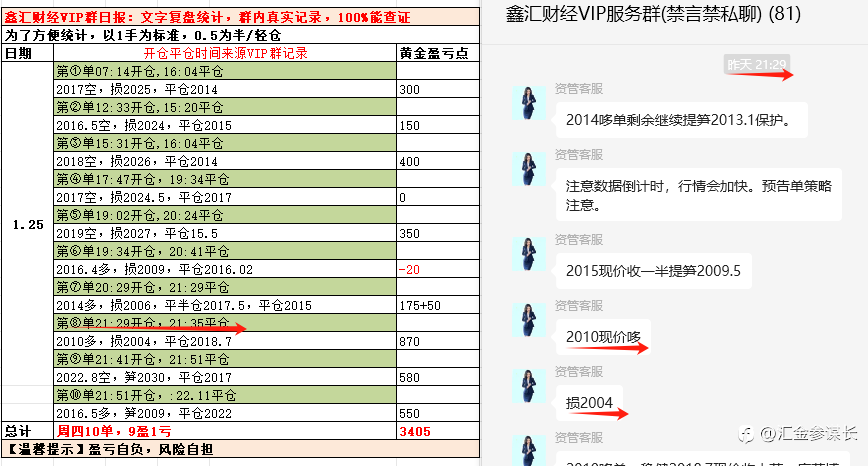This screenshot has width=868, height=466.
Task: Select the total value '3405'
Action: point(438,431)
